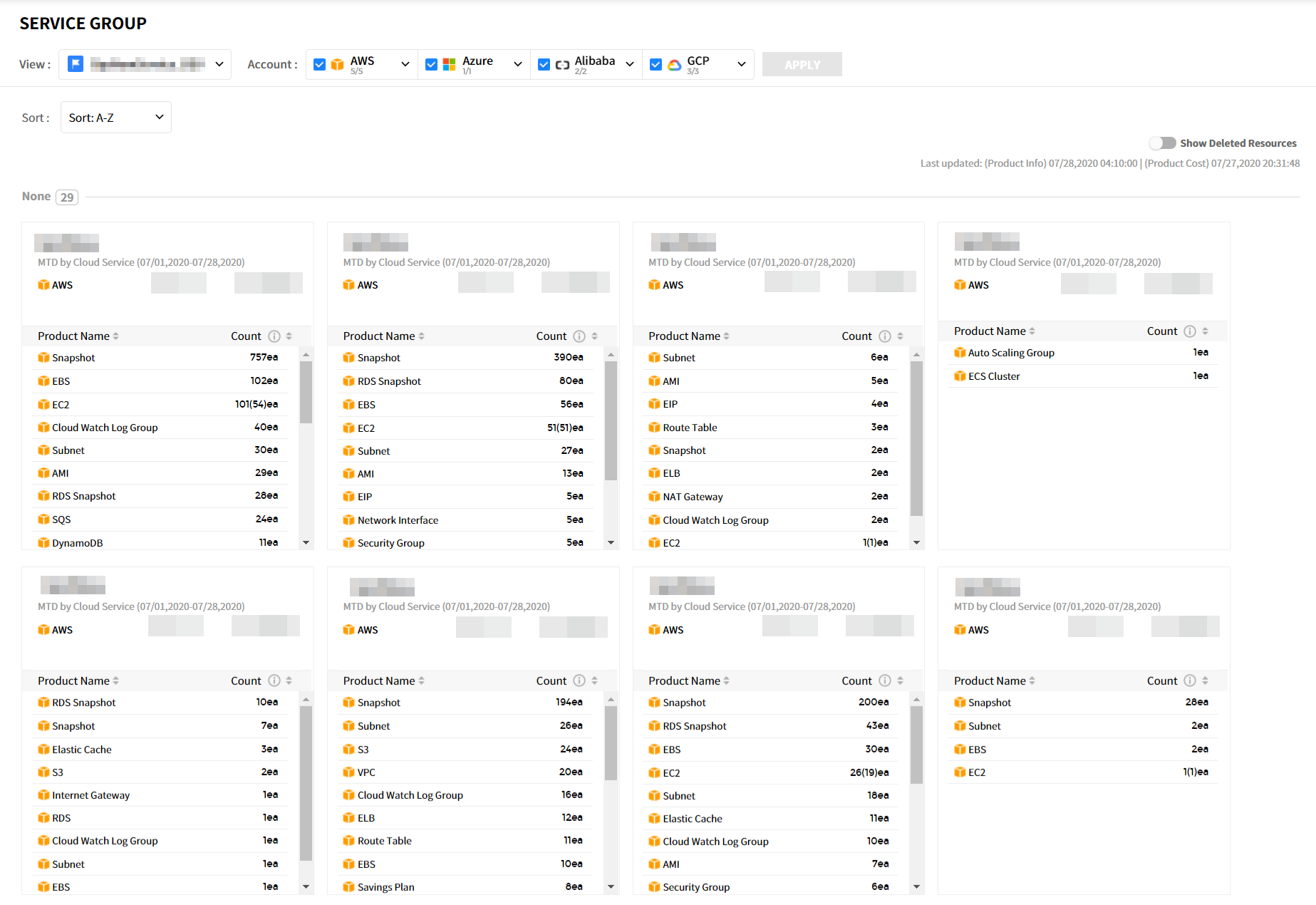The width and height of the screenshot is (1316, 905).
Task: Click sort arrows beside first Product Name
Action: pyautogui.click(x=116, y=336)
